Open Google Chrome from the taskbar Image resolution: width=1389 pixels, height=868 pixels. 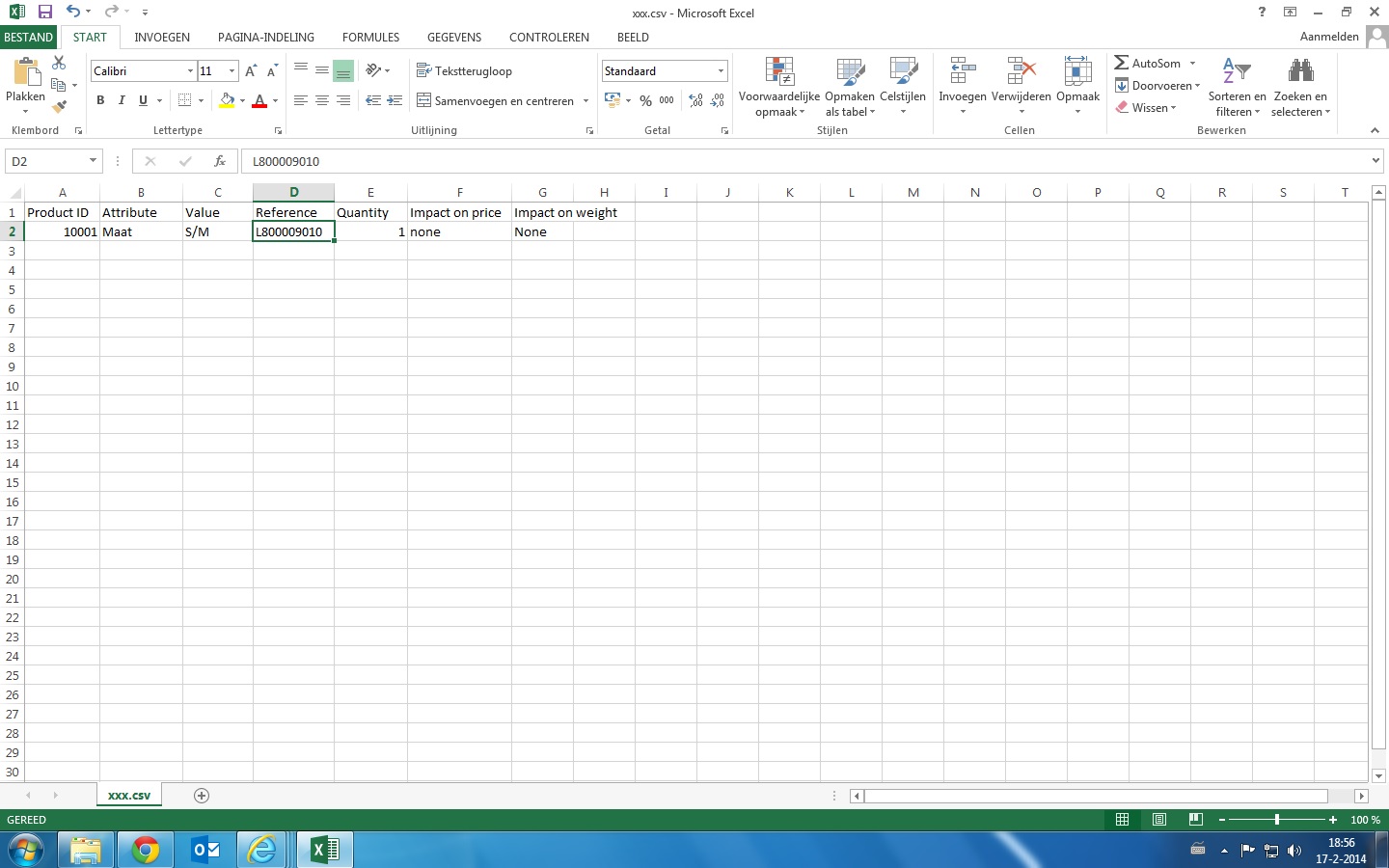point(146,850)
